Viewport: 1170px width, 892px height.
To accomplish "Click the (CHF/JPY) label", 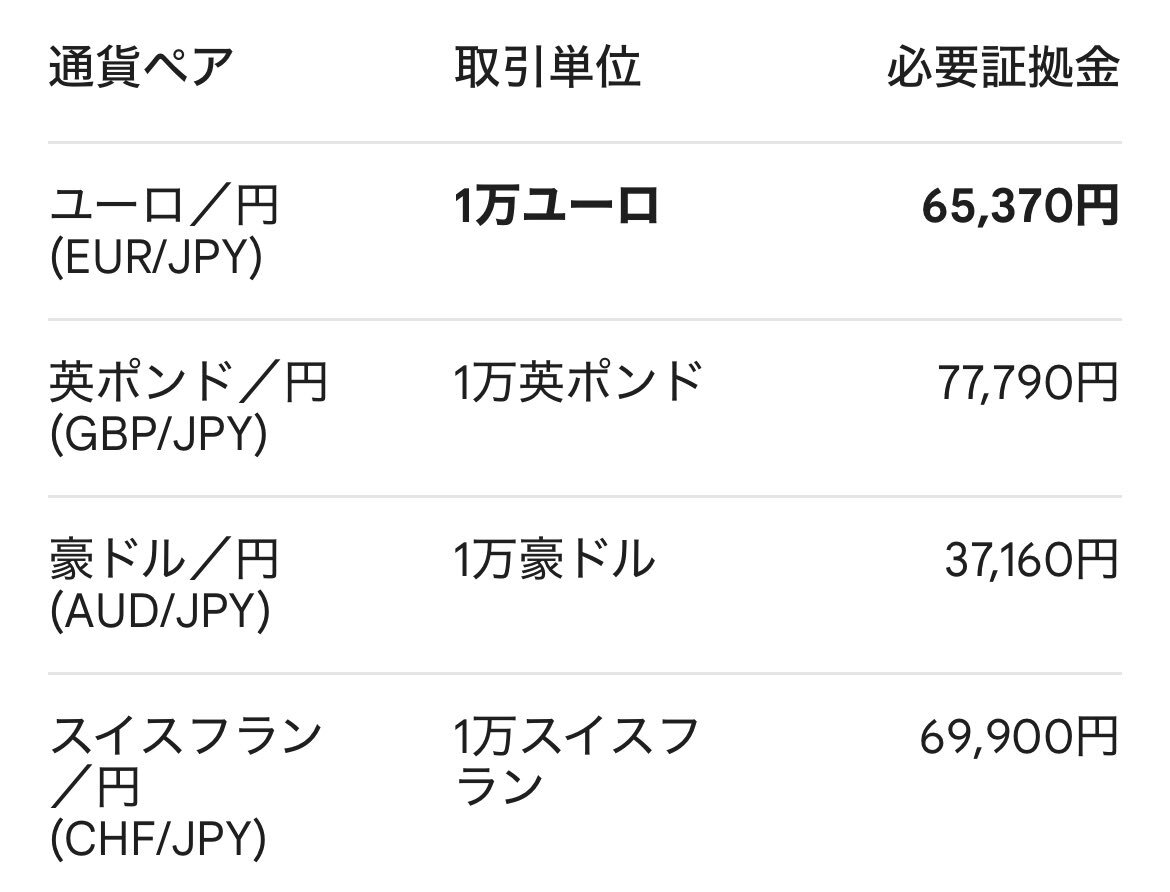I will pos(158,839).
